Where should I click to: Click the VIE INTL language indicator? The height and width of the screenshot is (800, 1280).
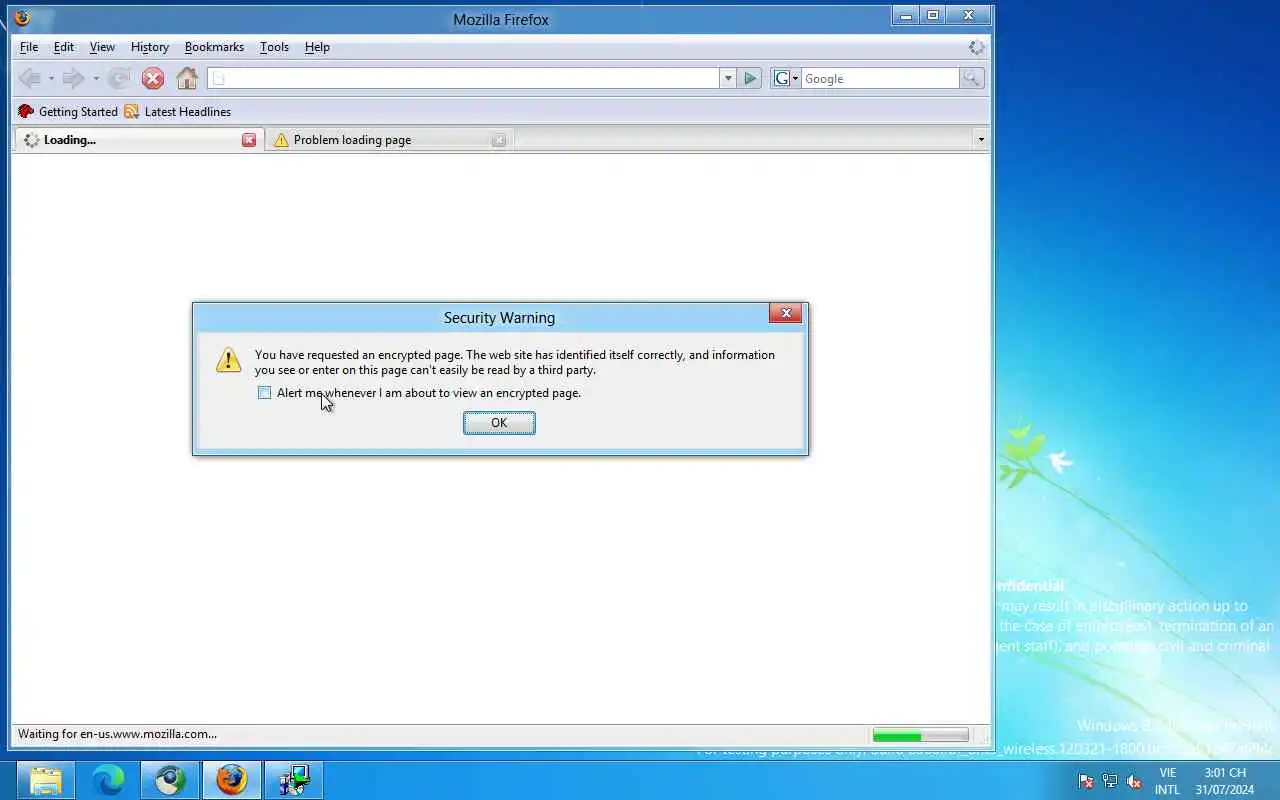pyautogui.click(x=1167, y=781)
